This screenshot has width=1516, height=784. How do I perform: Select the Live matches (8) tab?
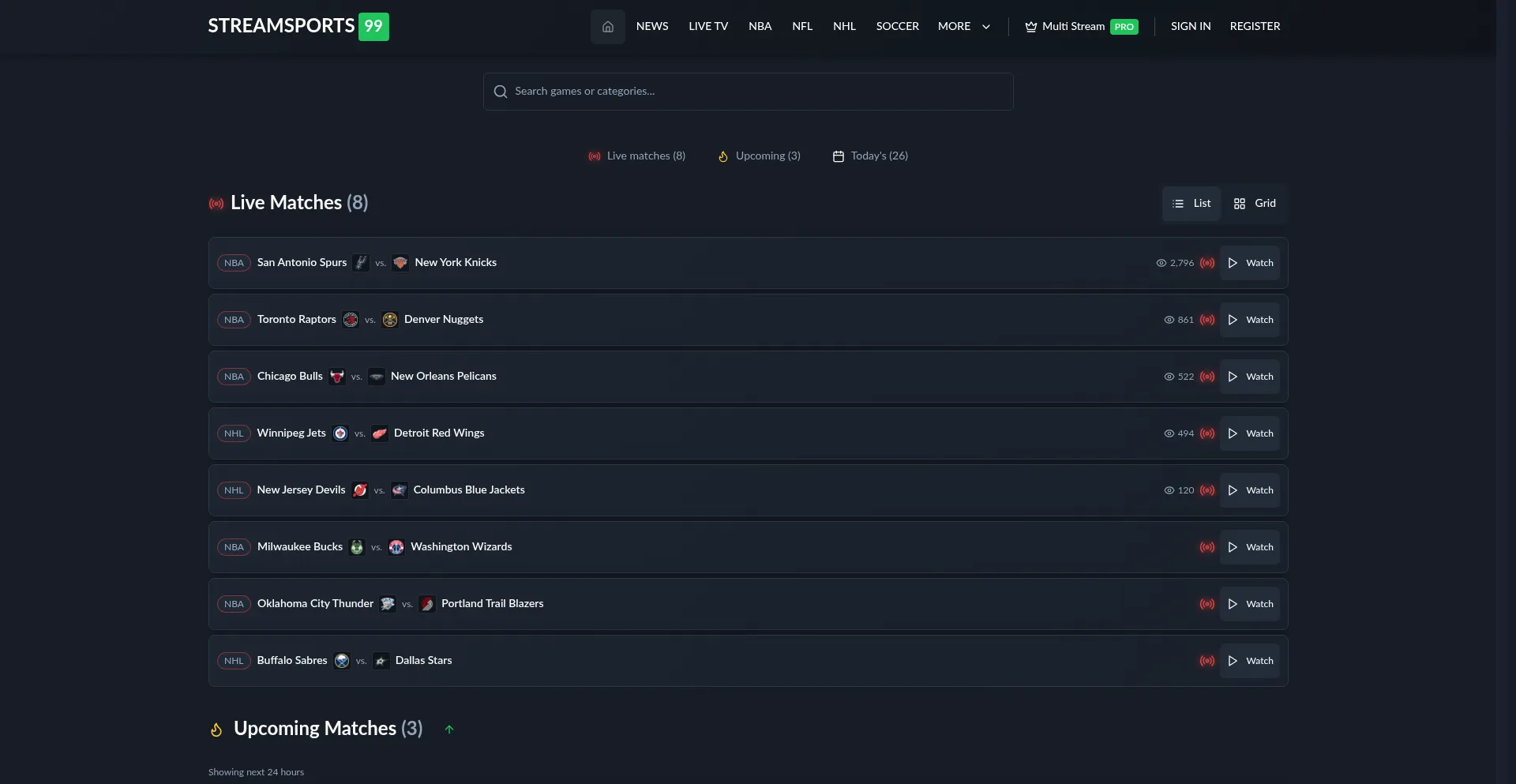tap(636, 156)
